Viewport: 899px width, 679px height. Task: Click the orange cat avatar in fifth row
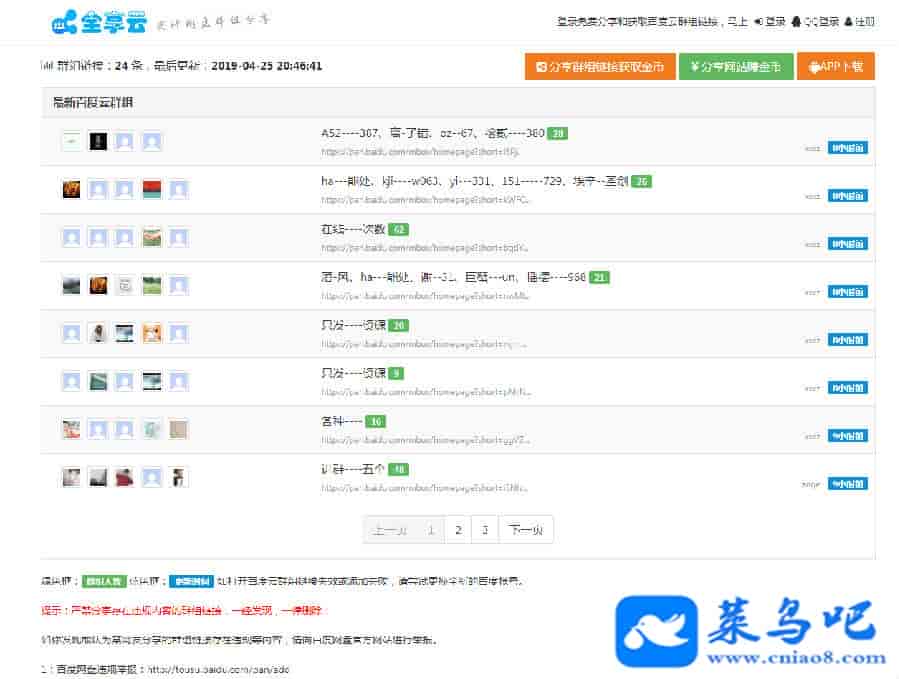[151, 333]
